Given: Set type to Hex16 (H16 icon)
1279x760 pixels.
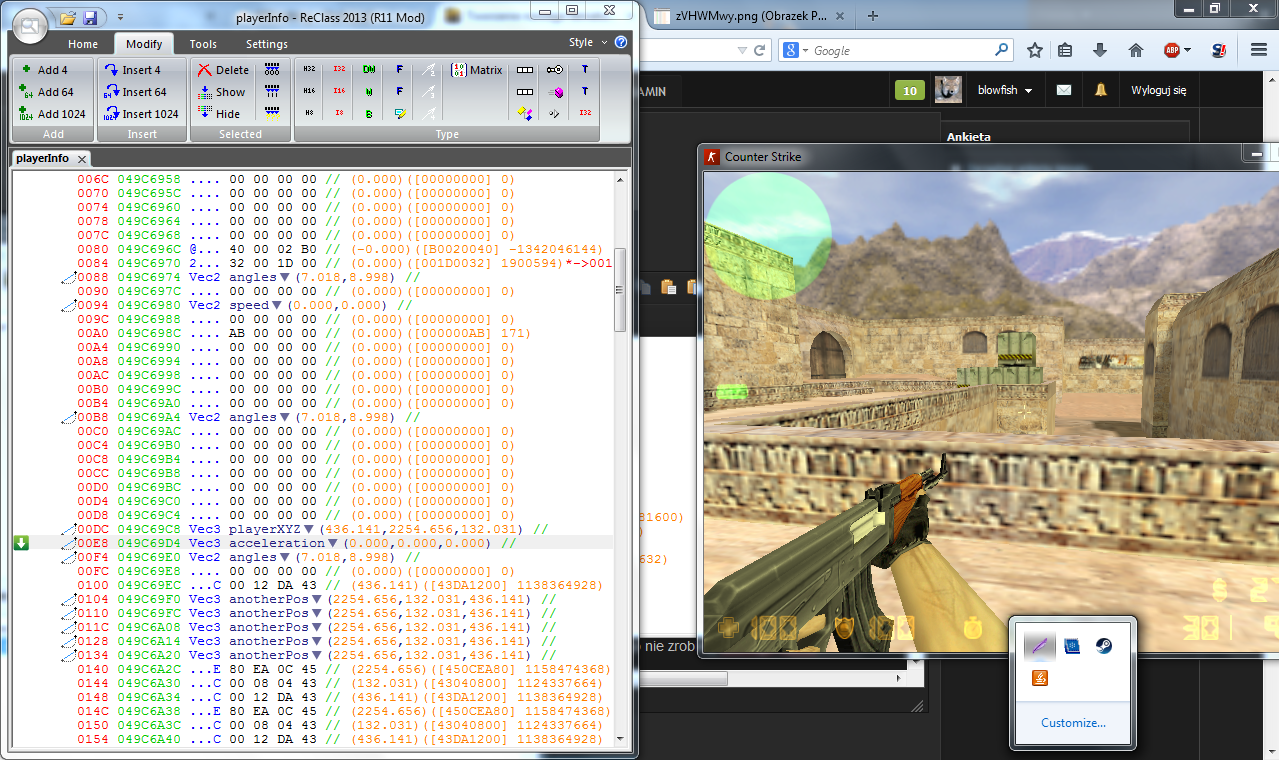Looking at the screenshot, I should pos(309,91).
